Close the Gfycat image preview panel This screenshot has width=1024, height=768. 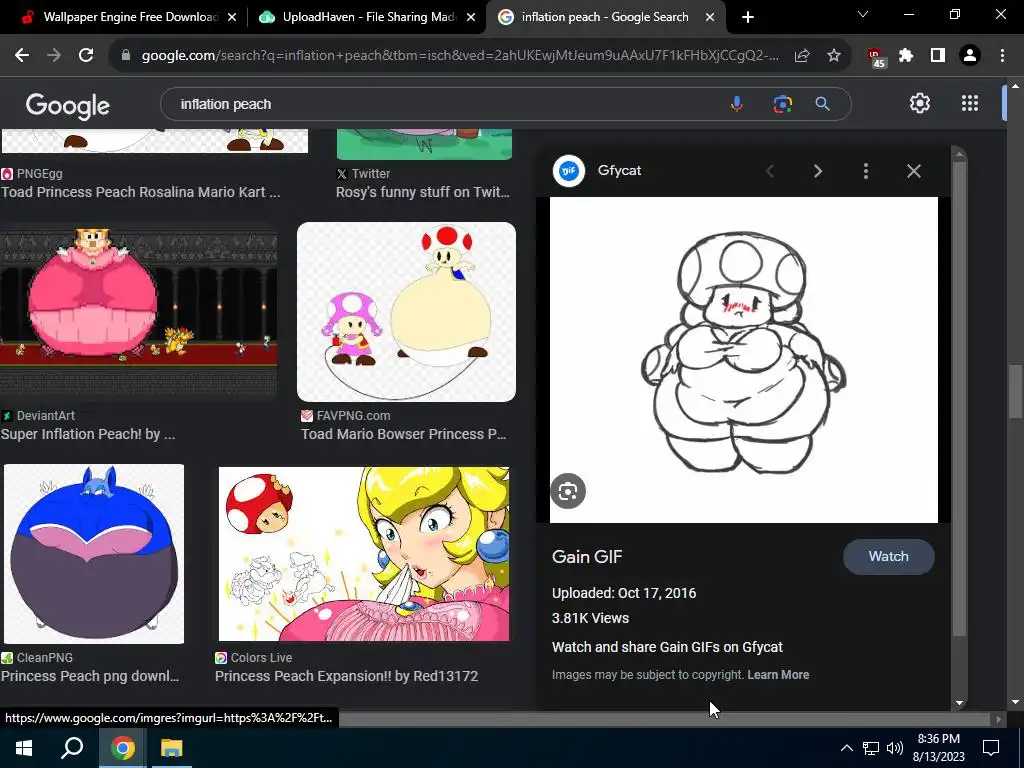click(x=914, y=171)
